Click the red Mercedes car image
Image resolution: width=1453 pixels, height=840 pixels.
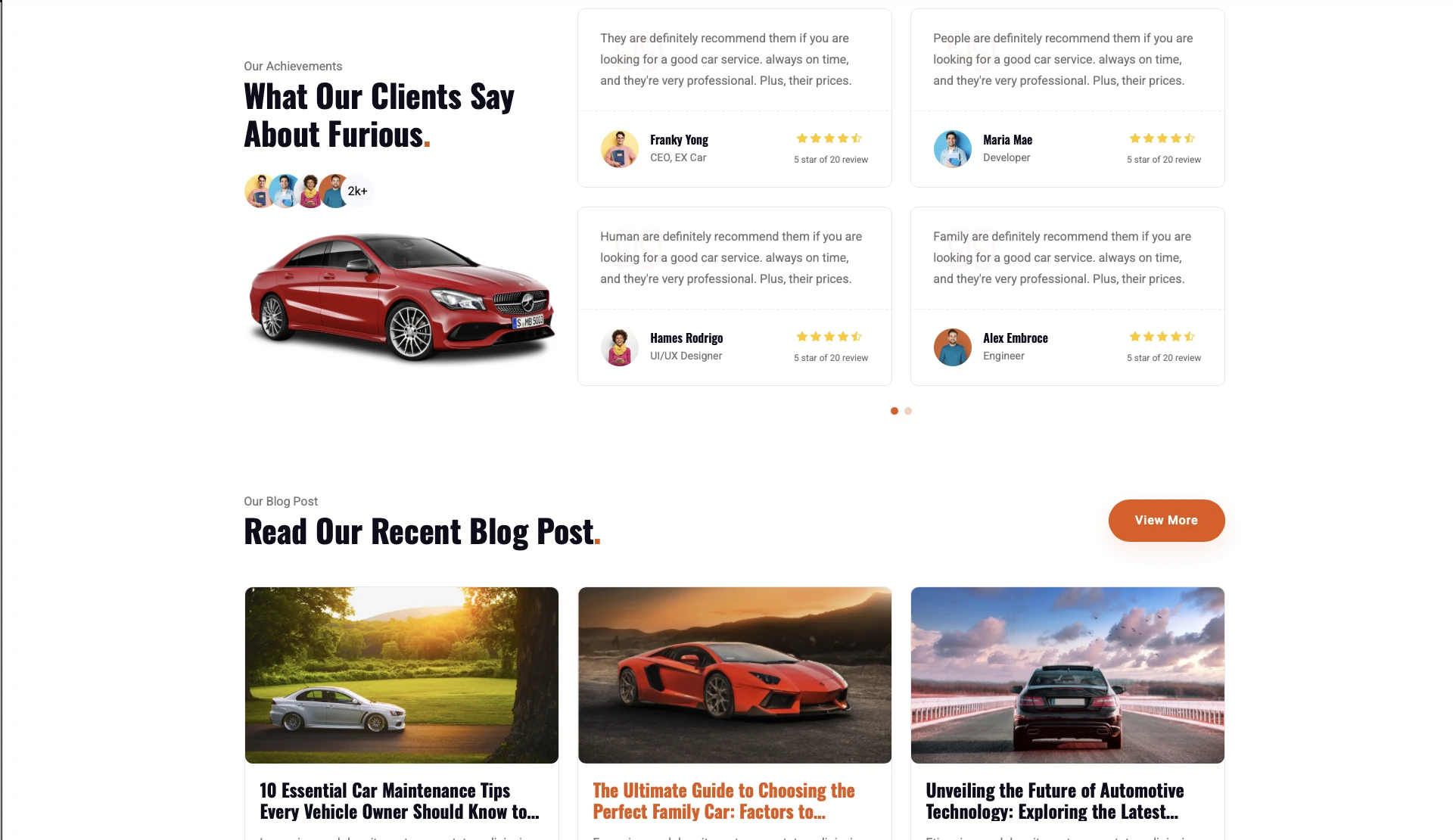[402, 297]
